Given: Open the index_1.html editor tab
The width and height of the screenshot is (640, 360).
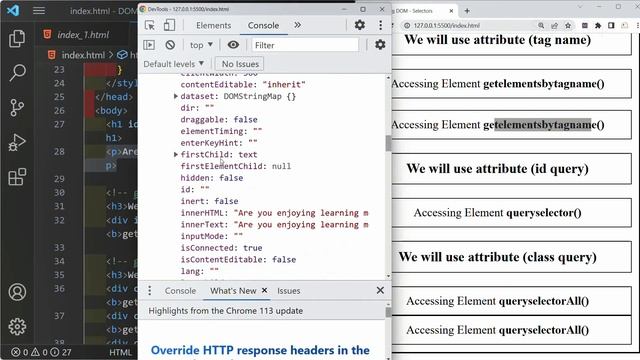Looking at the screenshot, I should [83, 35].
